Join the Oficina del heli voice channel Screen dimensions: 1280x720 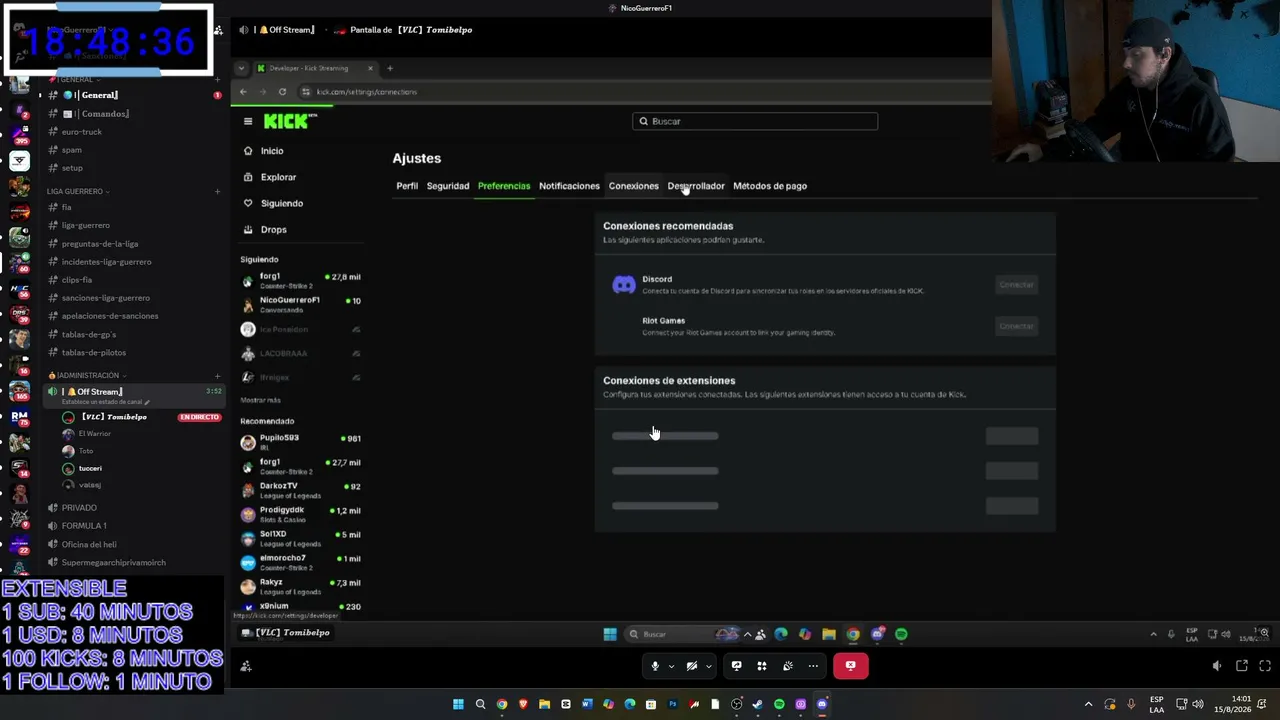tap(89, 544)
